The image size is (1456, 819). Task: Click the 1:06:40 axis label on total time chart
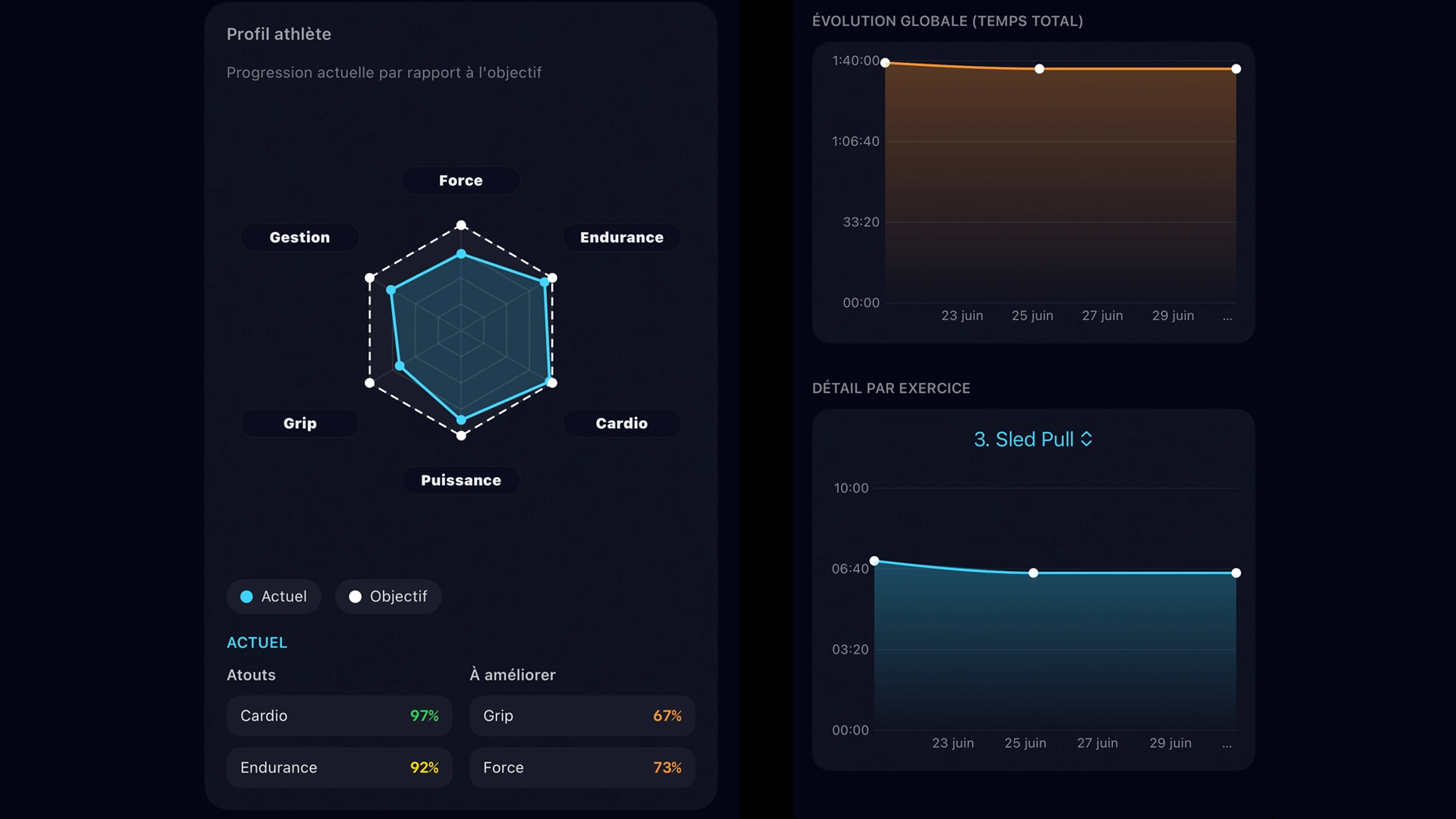[x=855, y=141]
